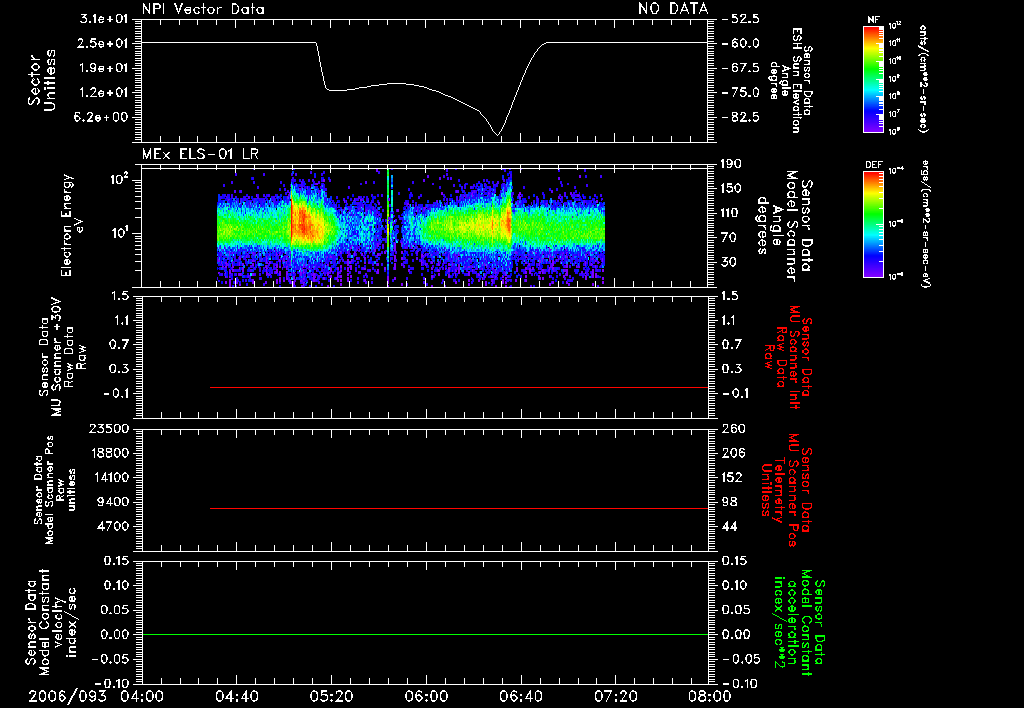Click the '04:00' time axis label
1024x708 pixels.
tap(142, 696)
